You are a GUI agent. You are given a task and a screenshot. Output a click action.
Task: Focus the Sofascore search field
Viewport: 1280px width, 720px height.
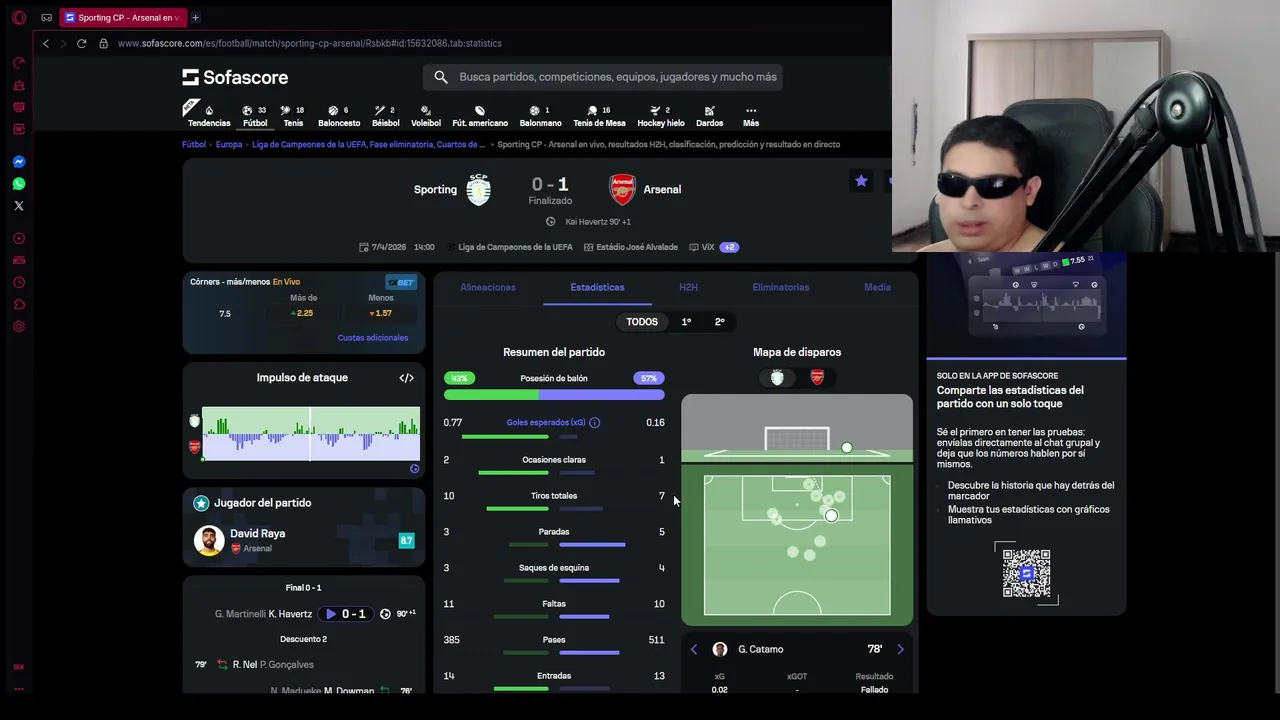pyautogui.click(x=602, y=77)
